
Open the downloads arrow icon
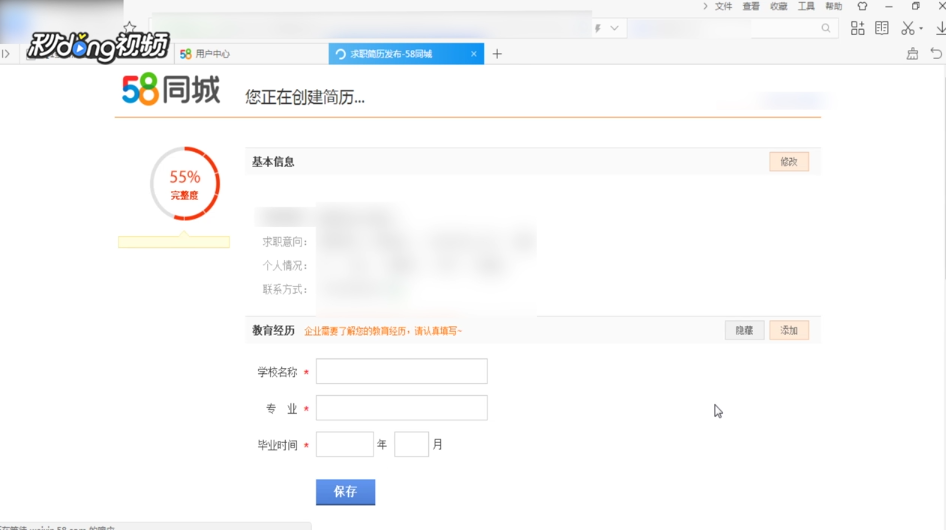click(940, 28)
